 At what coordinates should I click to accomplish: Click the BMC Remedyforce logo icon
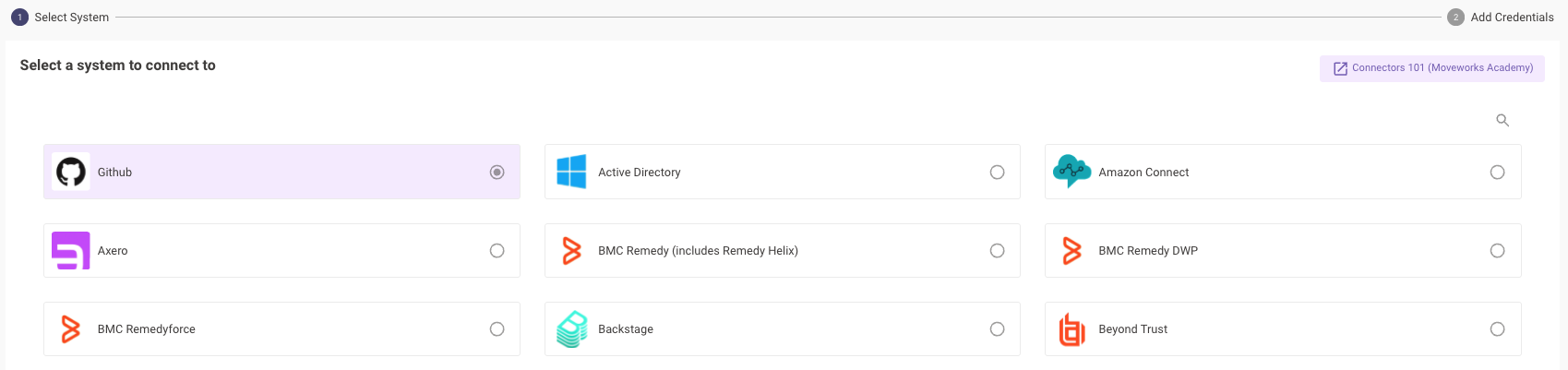70,328
